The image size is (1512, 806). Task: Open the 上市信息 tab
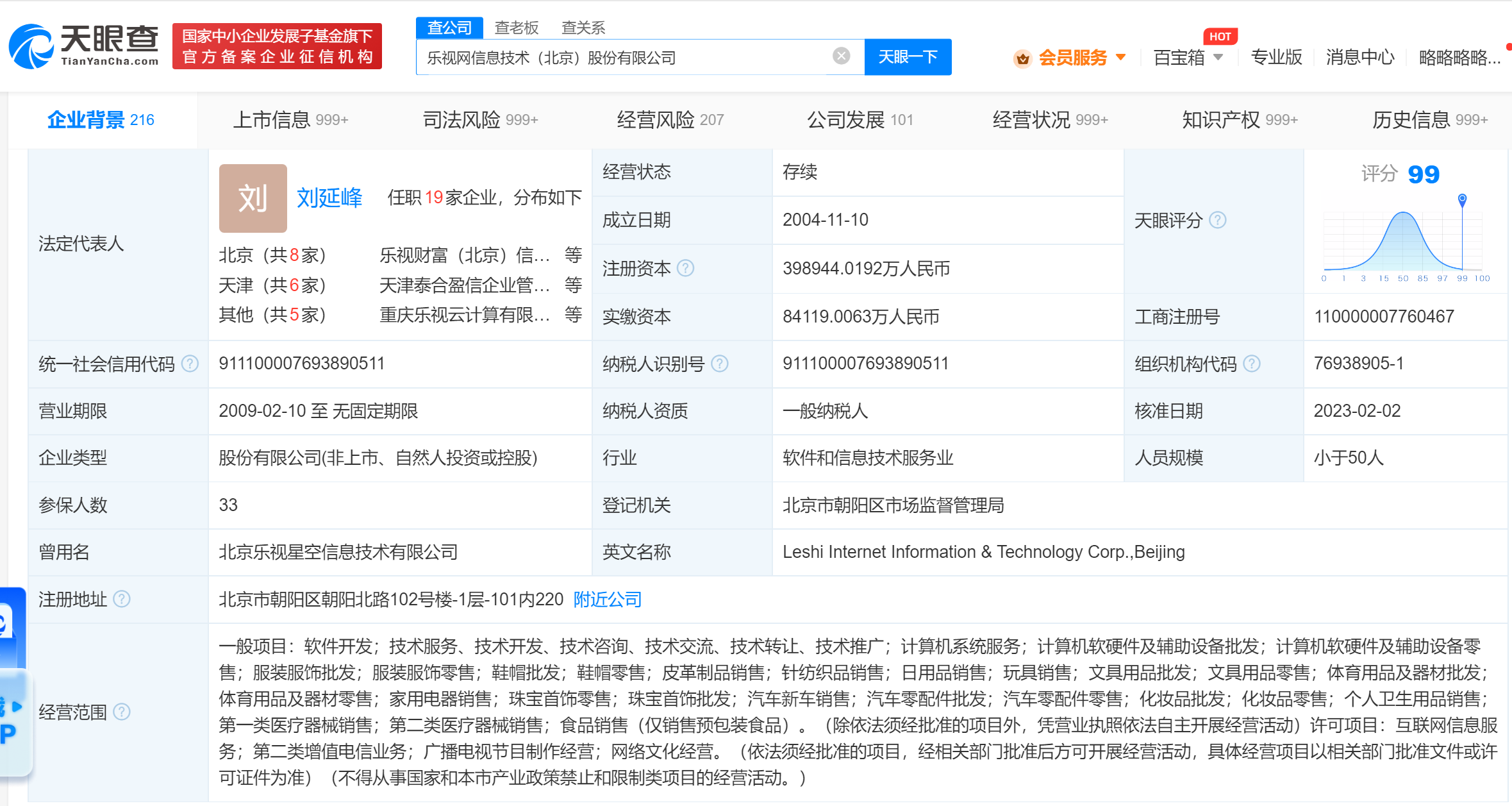290,120
